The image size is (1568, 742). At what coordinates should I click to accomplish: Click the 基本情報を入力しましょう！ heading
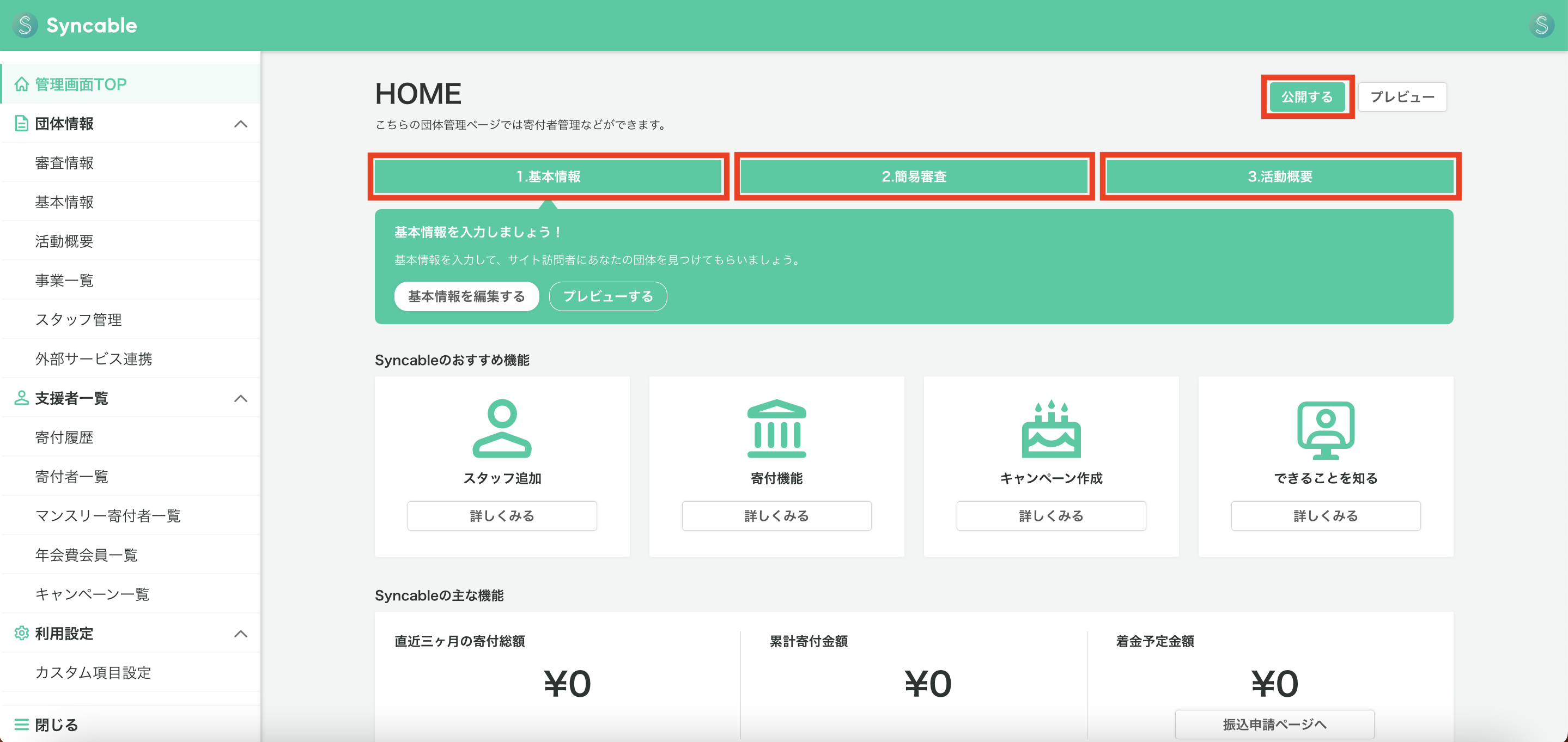[478, 232]
